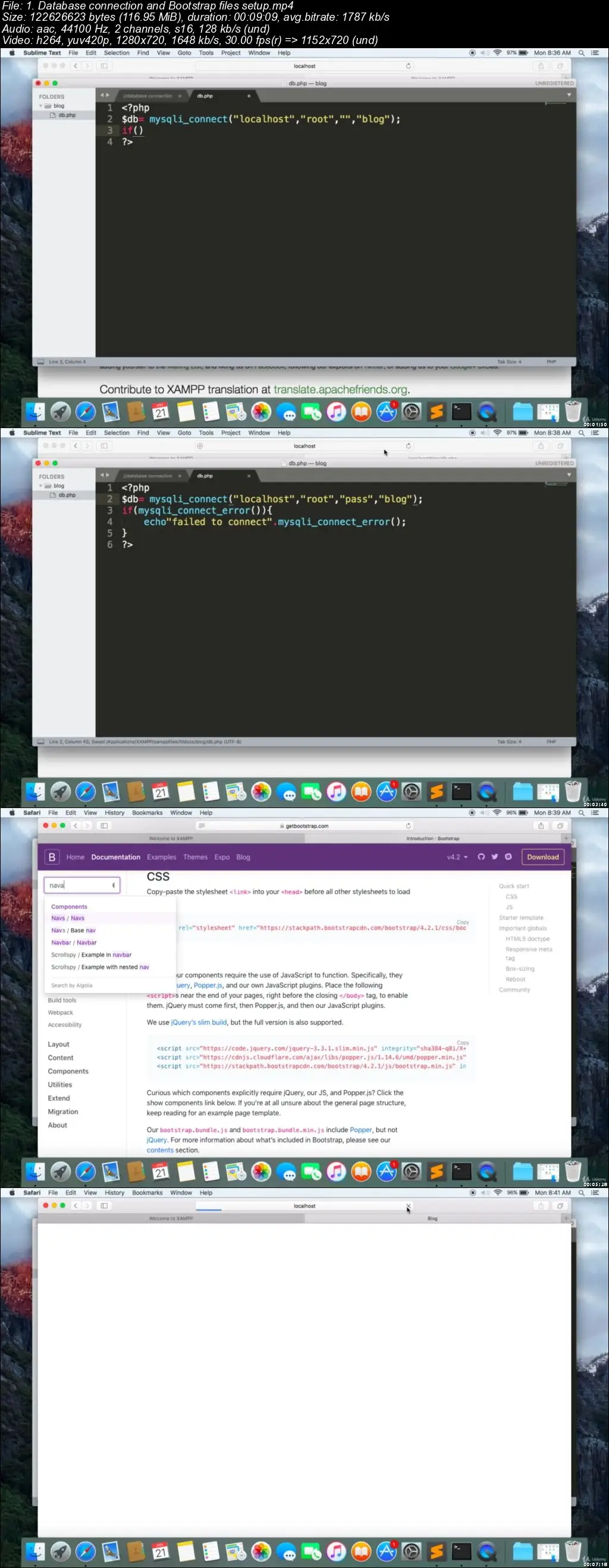Open the Trash dock icon in the 8:41 AM frame
The height and width of the screenshot is (1568, 609).
click(x=573, y=1551)
